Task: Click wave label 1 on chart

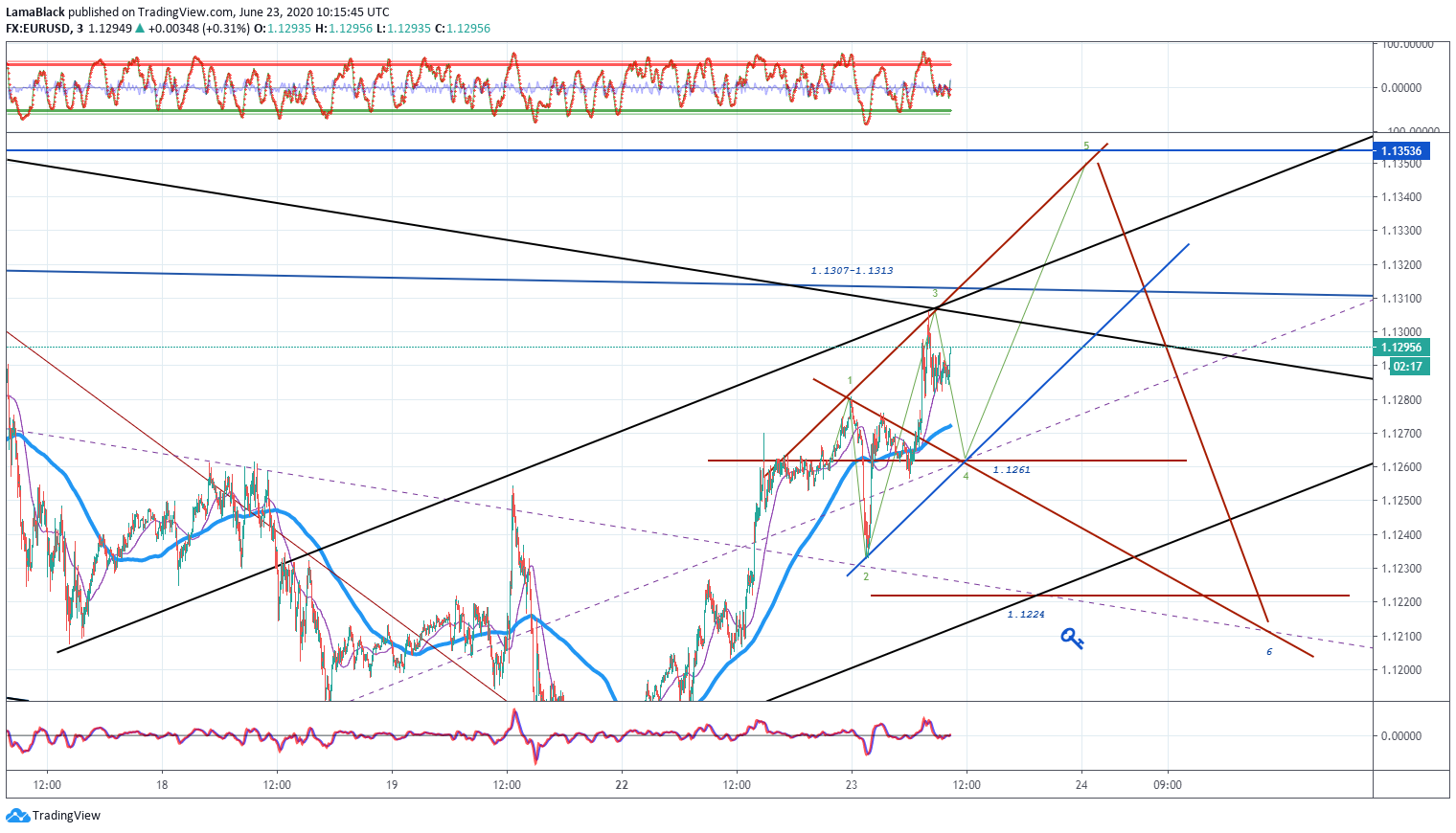Action: [x=850, y=381]
